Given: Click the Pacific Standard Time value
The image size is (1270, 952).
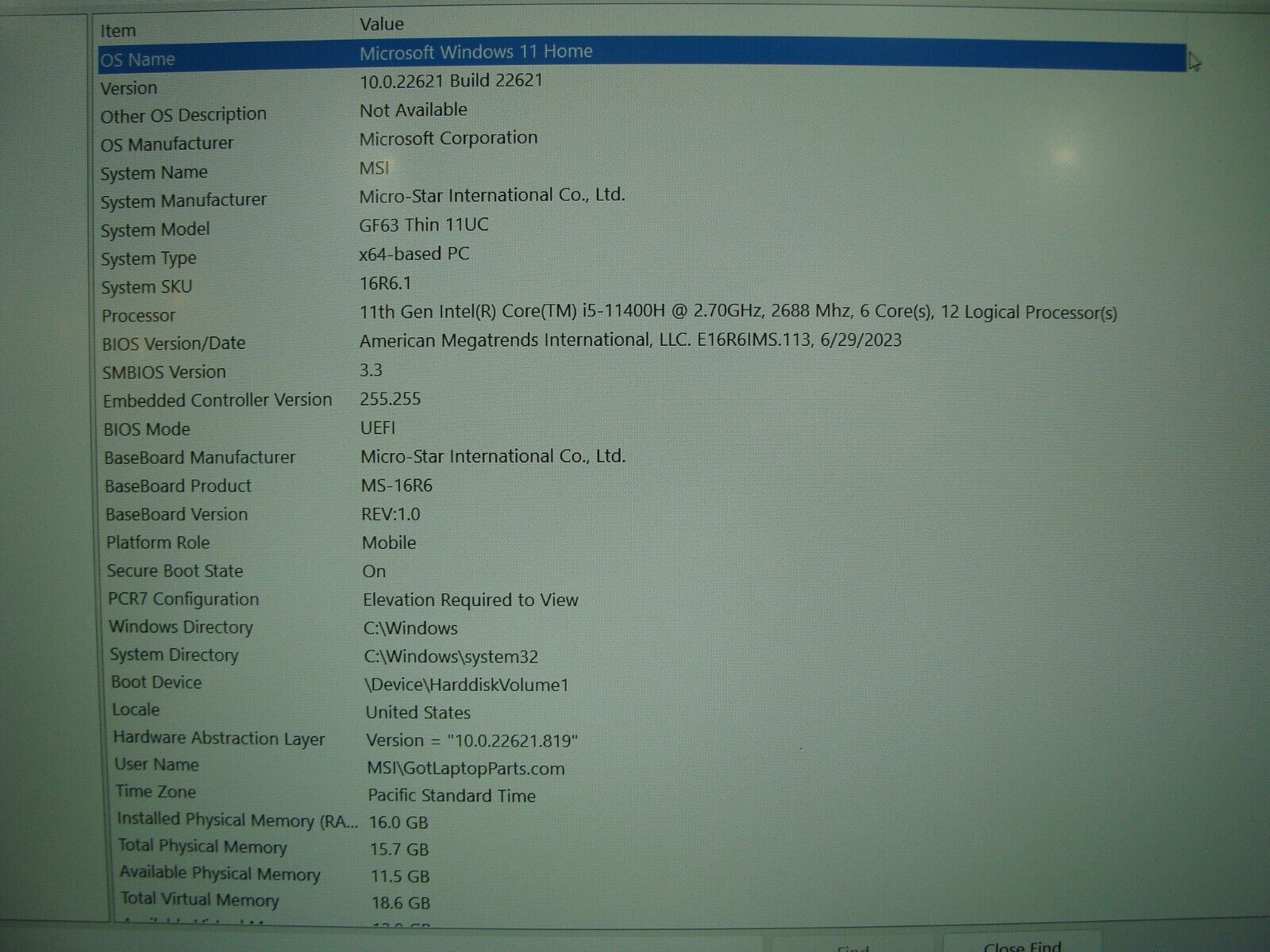Looking at the screenshot, I should (x=452, y=796).
